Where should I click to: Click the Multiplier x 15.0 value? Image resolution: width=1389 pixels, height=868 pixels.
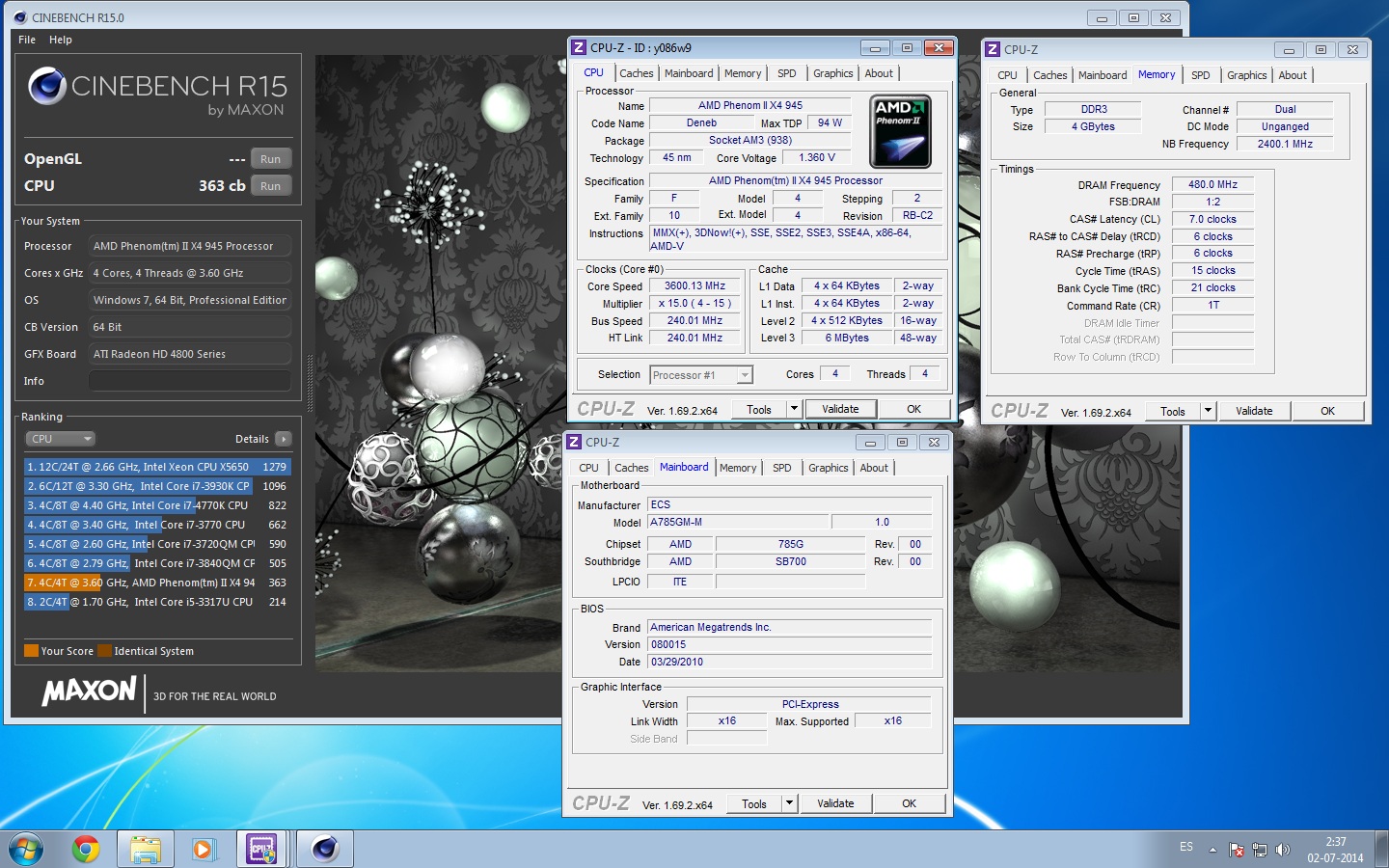694,304
